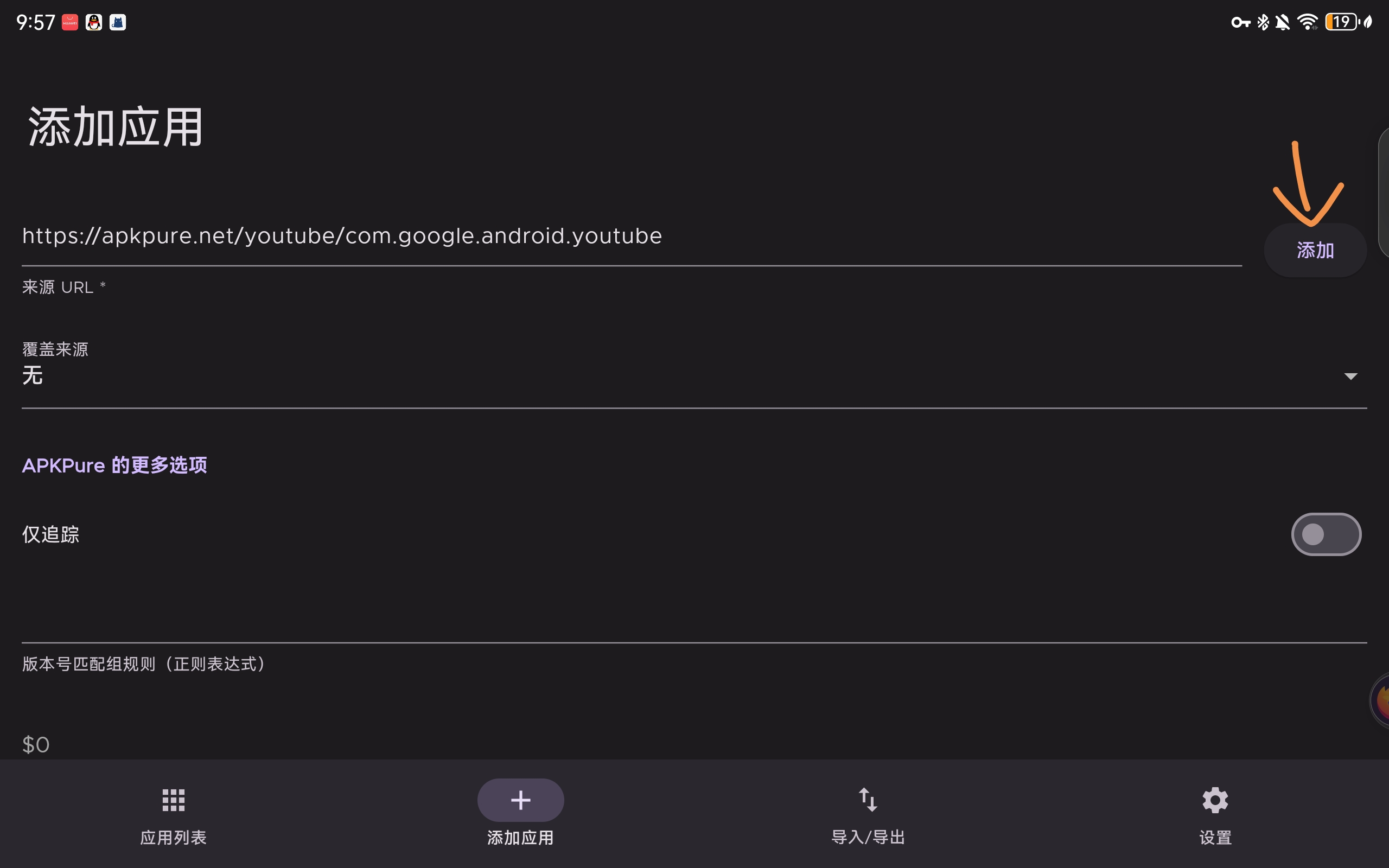
Task: Enable the 仅追踪 (track only) switch
Action: click(x=1326, y=534)
